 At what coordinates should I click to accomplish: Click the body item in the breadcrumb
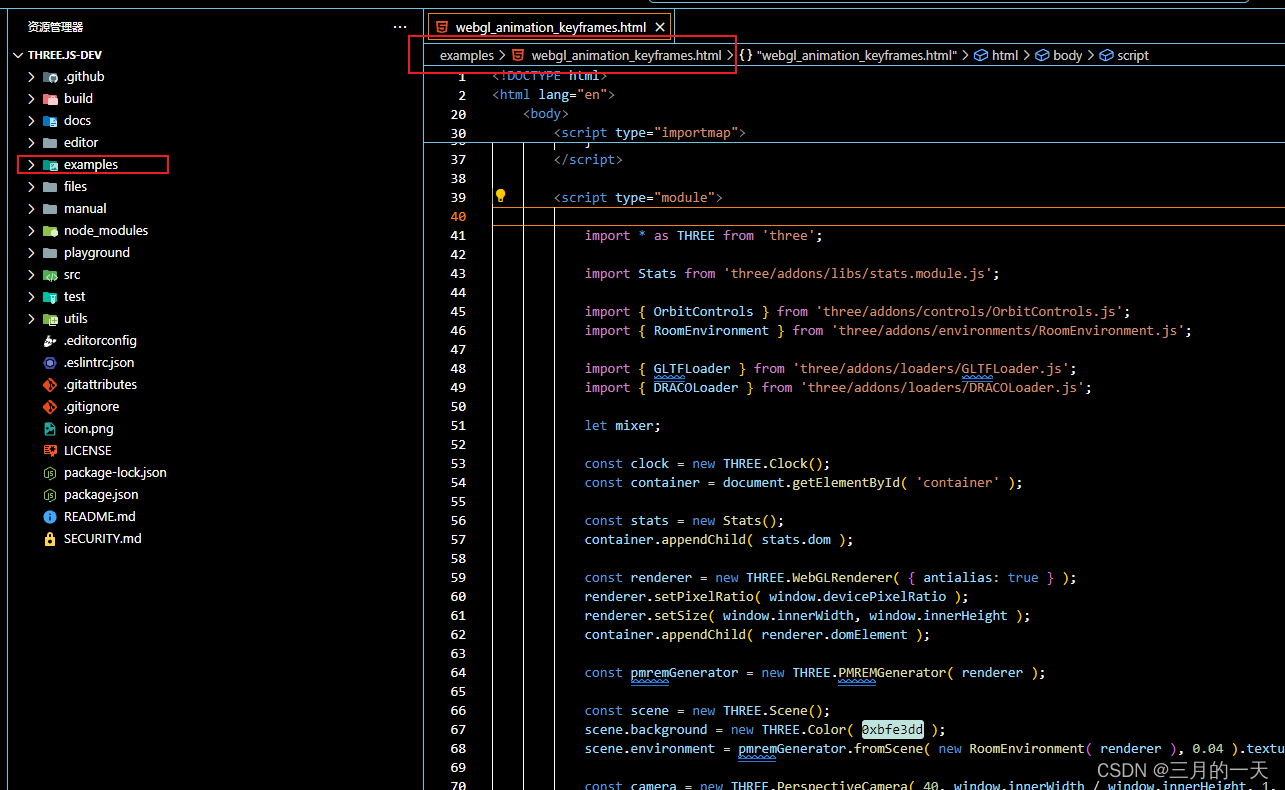[x=1067, y=55]
